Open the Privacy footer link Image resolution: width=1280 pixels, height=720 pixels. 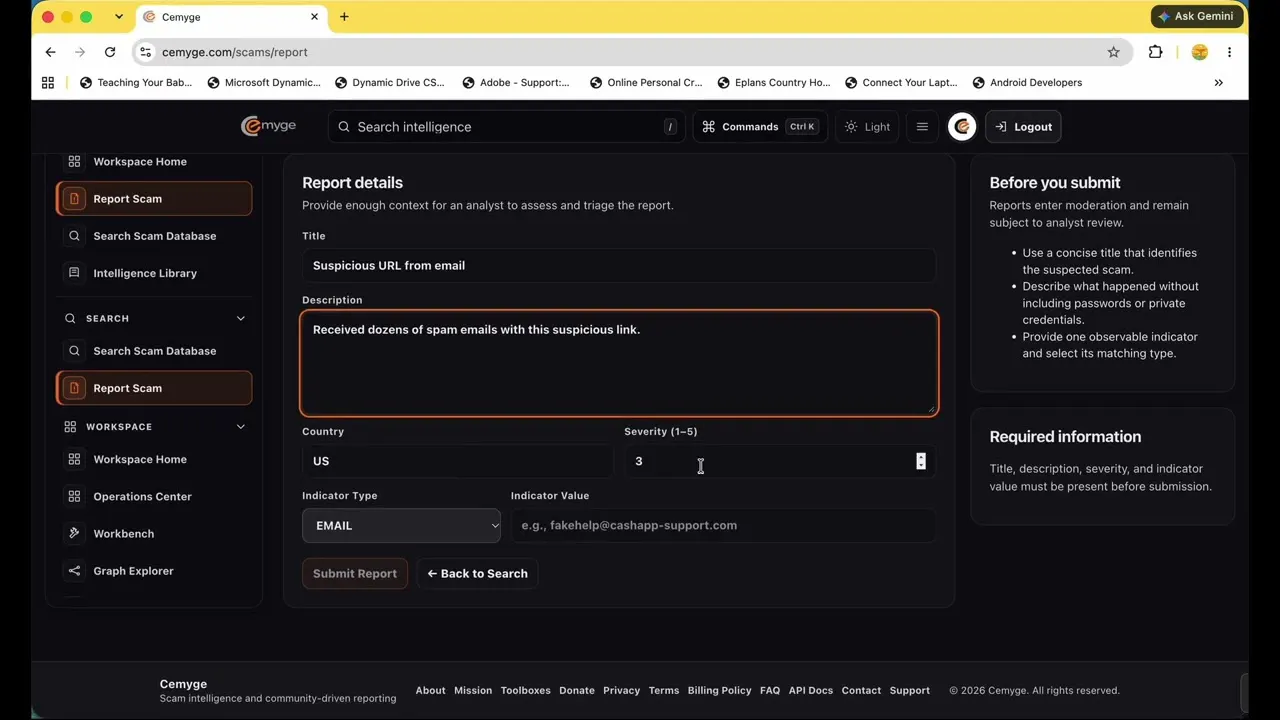click(621, 690)
